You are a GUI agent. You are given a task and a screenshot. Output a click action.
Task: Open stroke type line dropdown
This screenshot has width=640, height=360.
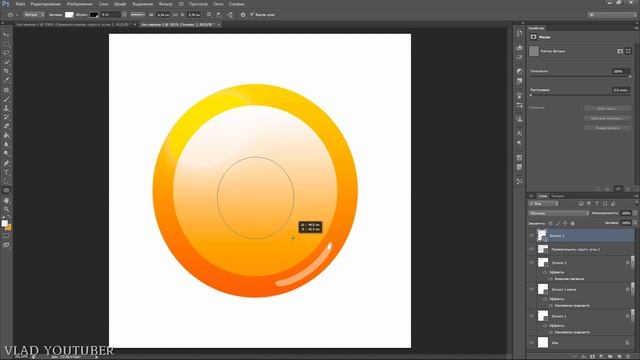[x=137, y=15]
